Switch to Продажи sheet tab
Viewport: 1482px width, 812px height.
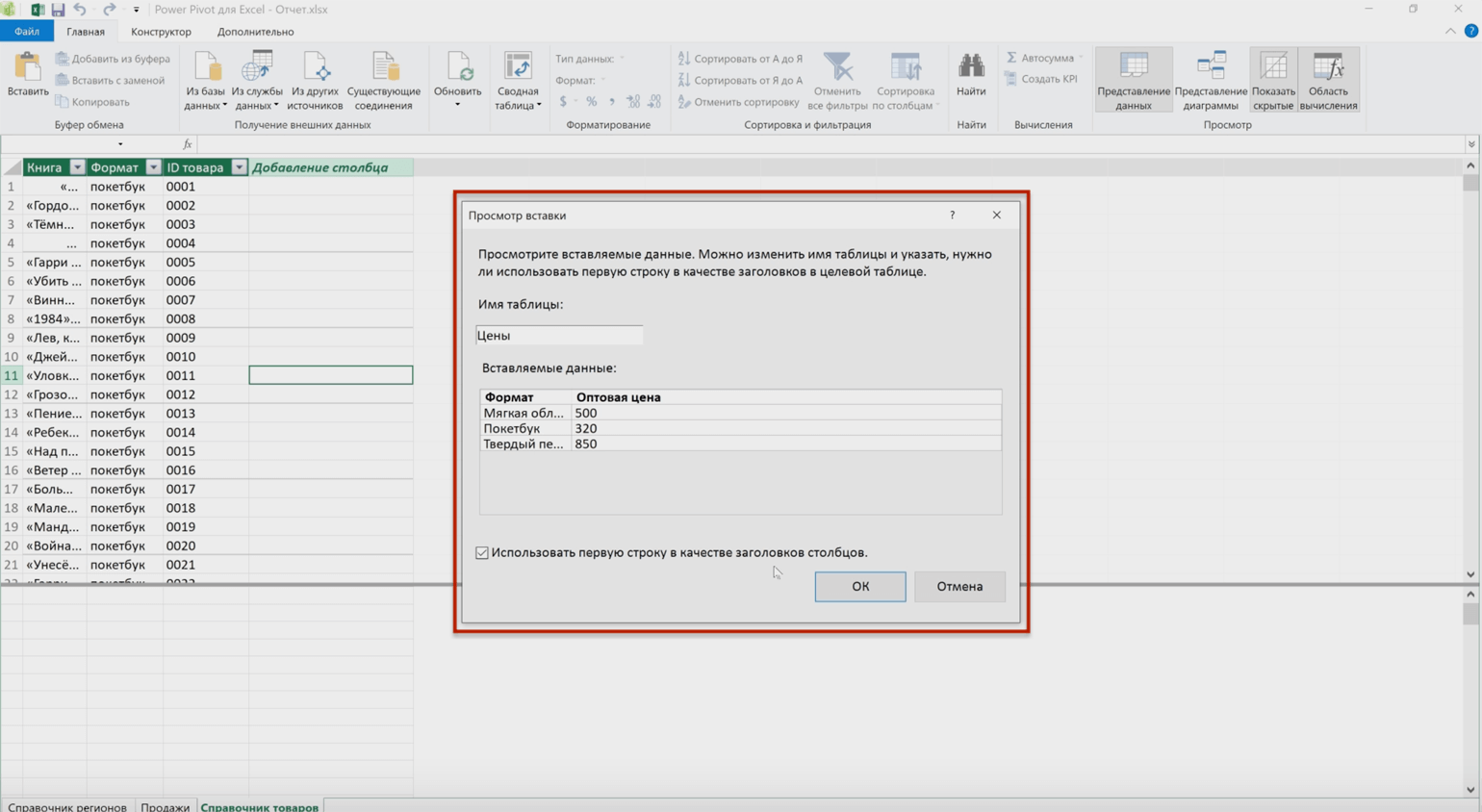pos(166,806)
